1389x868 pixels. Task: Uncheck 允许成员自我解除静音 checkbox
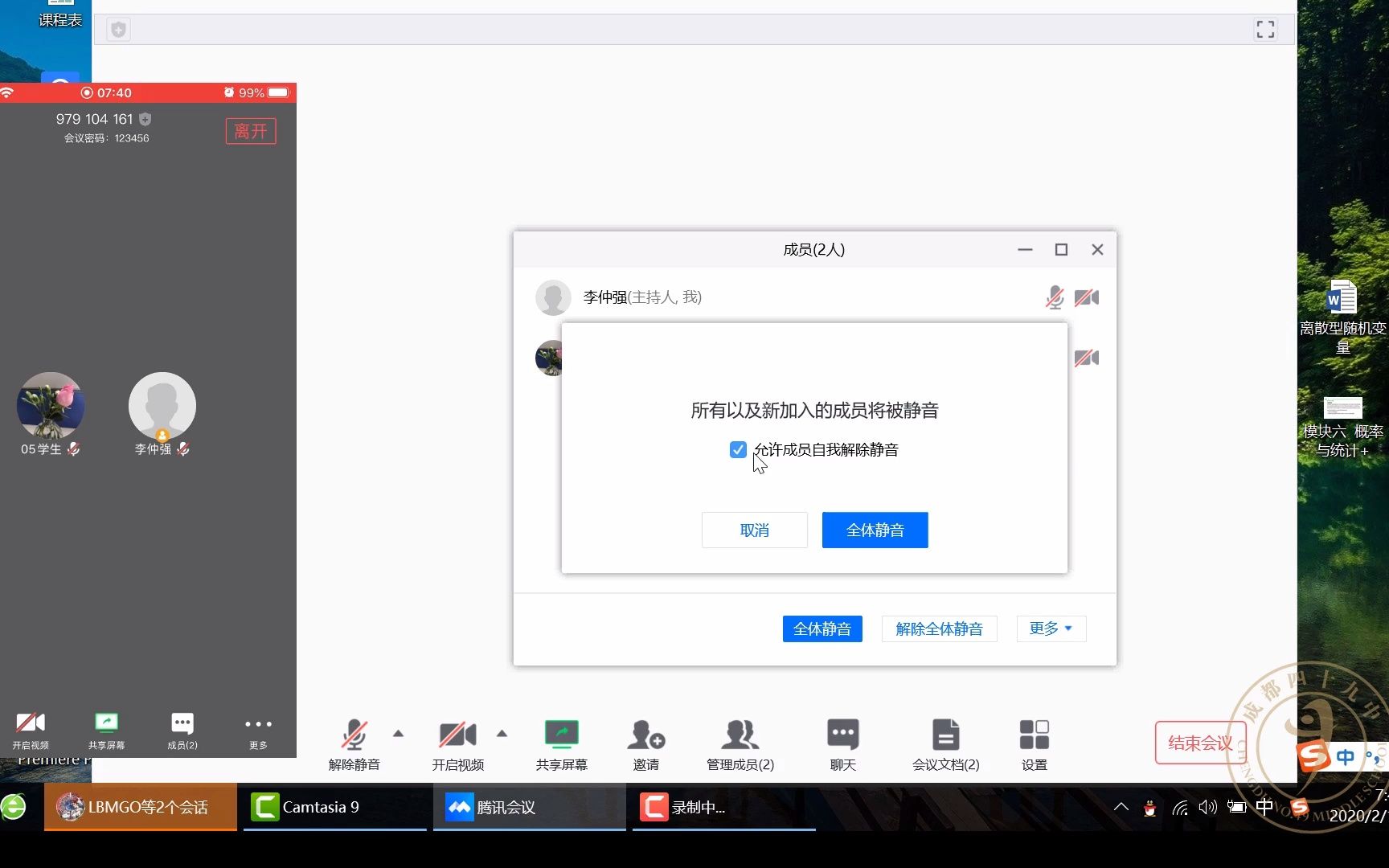click(738, 449)
